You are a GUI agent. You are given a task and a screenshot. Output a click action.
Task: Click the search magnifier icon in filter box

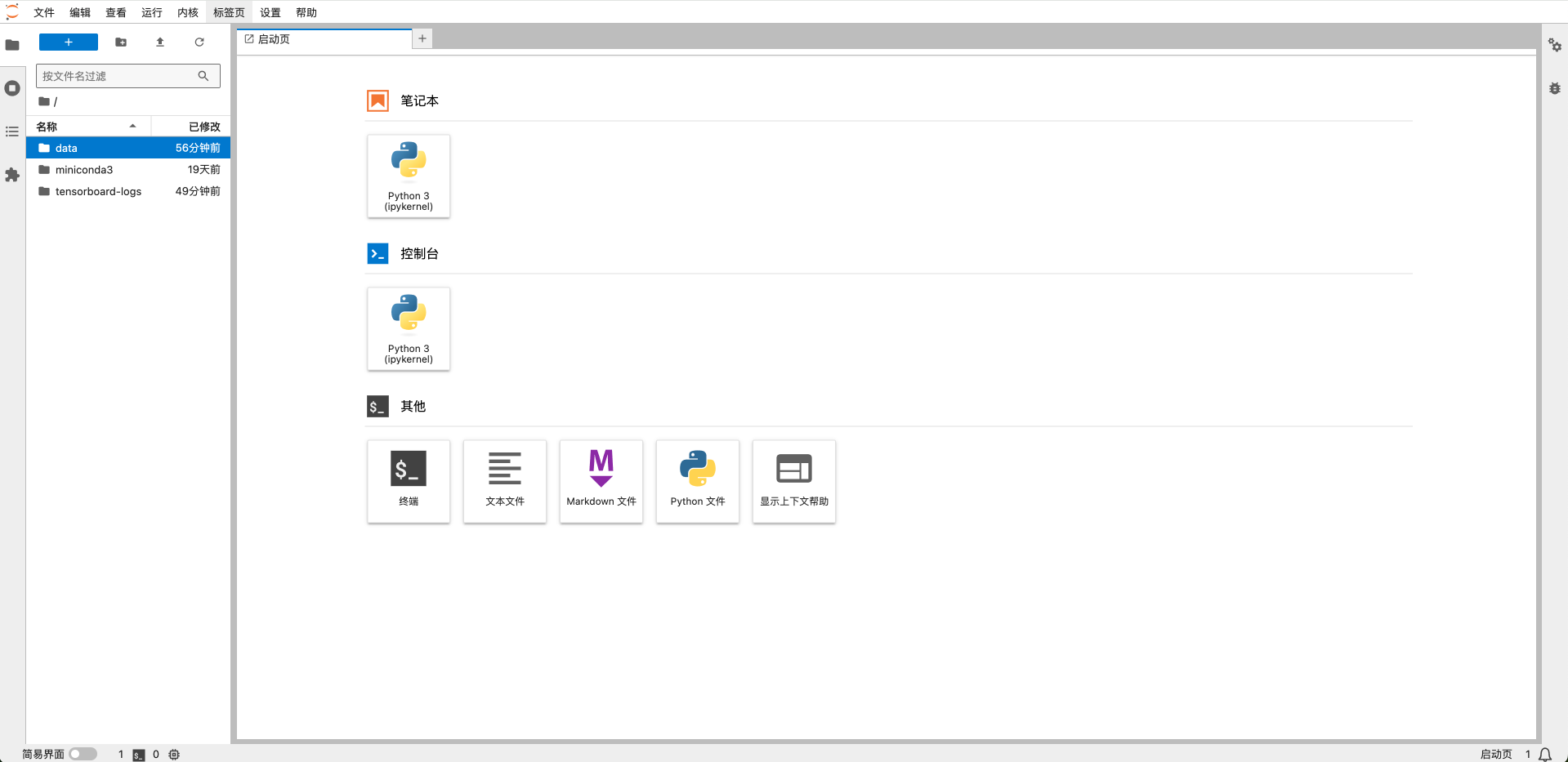[203, 76]
